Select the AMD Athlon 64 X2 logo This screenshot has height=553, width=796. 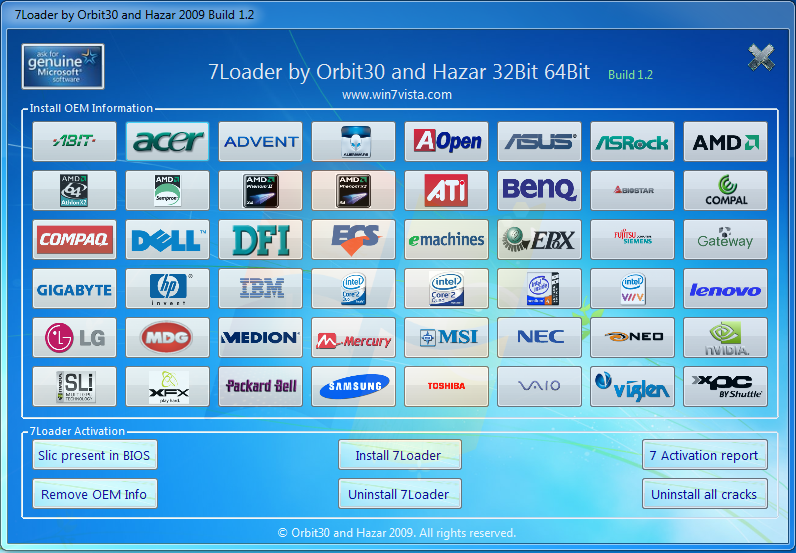tap(74, 190)
